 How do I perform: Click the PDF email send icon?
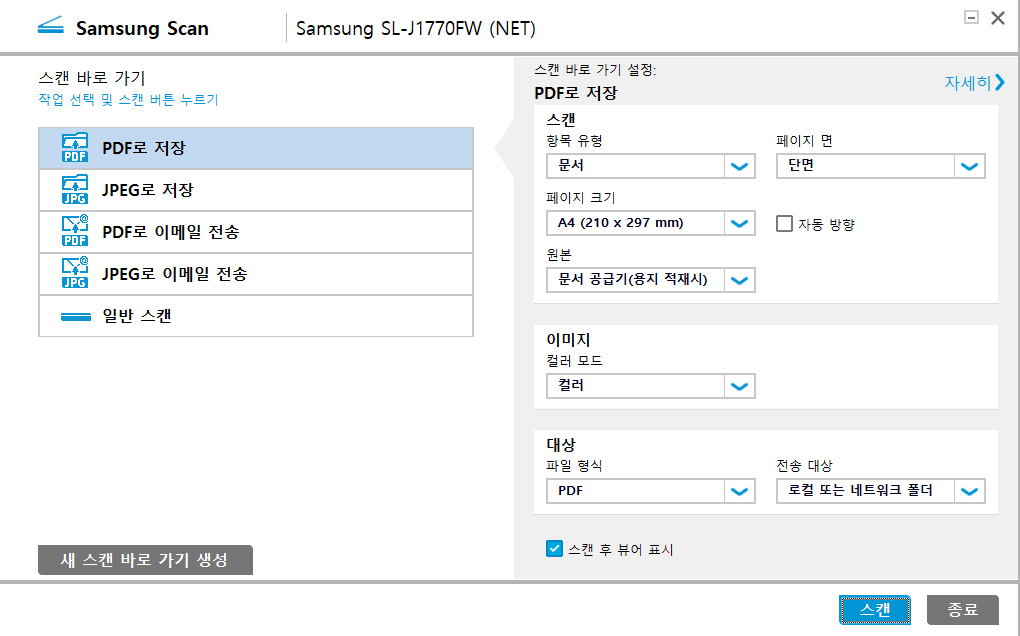tap(75, 232)
